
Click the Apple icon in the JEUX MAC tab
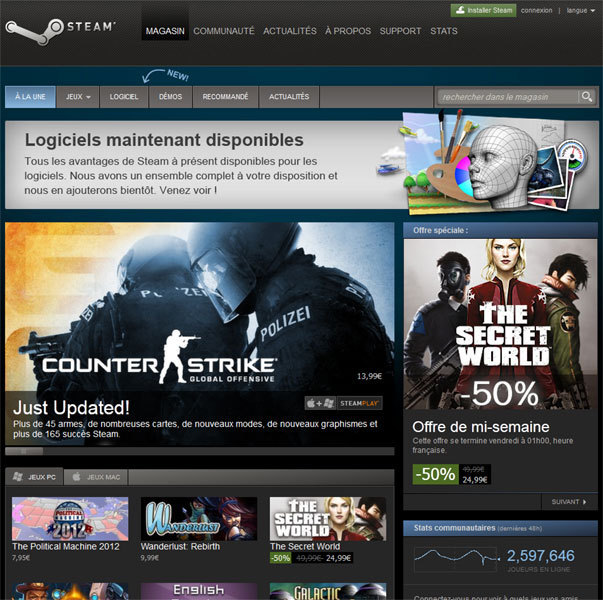click(77, 477)
